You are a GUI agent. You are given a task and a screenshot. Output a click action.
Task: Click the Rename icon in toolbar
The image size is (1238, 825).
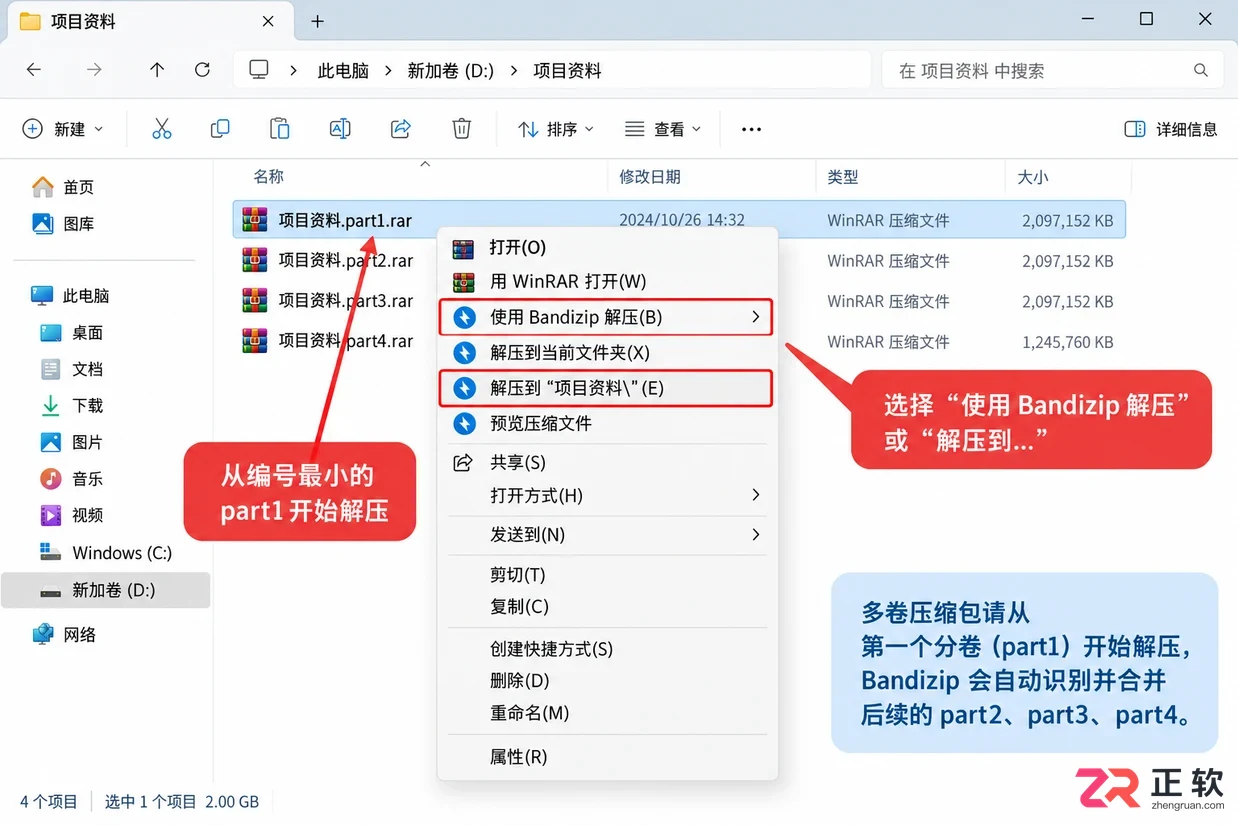(340, 129)
